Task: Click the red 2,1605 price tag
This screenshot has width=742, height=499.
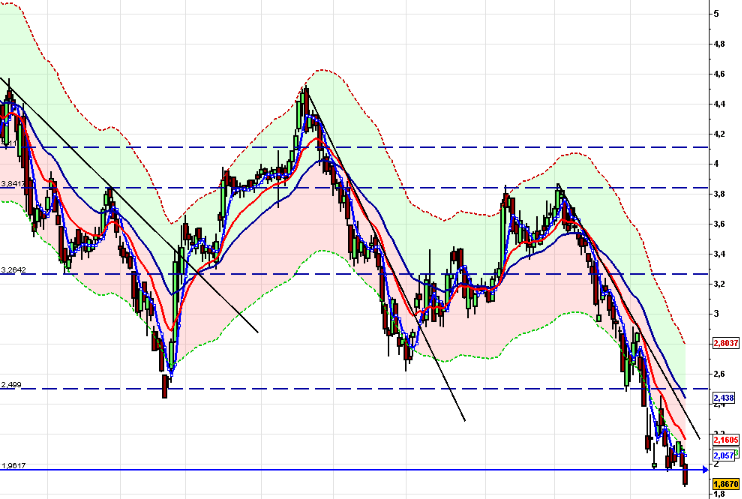Action: [726, 440]
